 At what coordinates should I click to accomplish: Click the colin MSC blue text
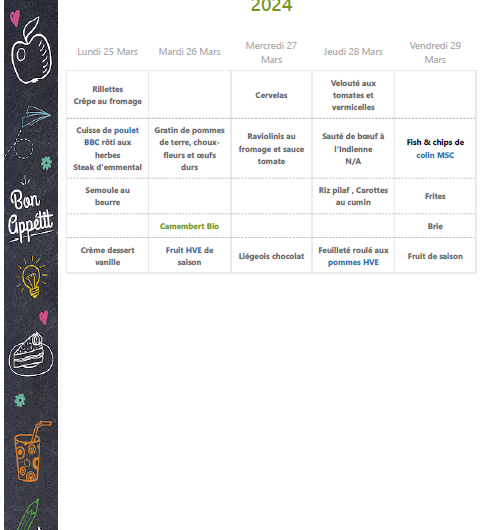point(435,155)
